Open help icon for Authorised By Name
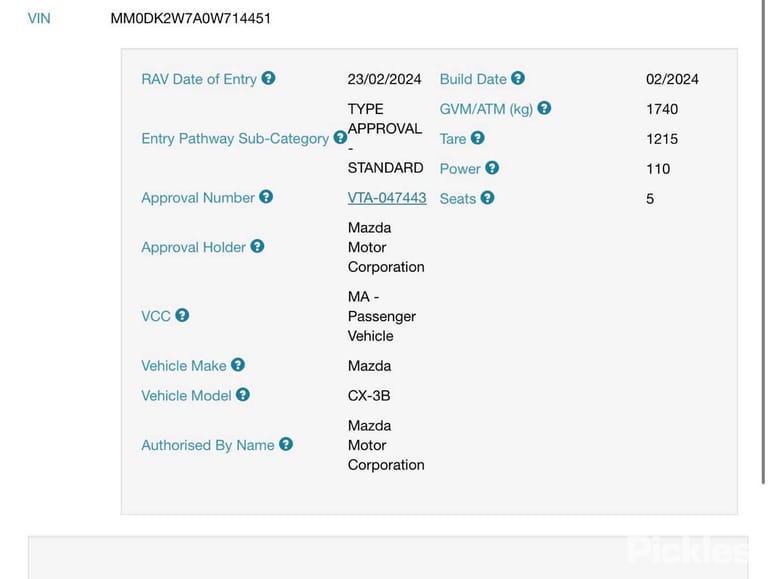768x579 pixels. [x=286, y=444]
